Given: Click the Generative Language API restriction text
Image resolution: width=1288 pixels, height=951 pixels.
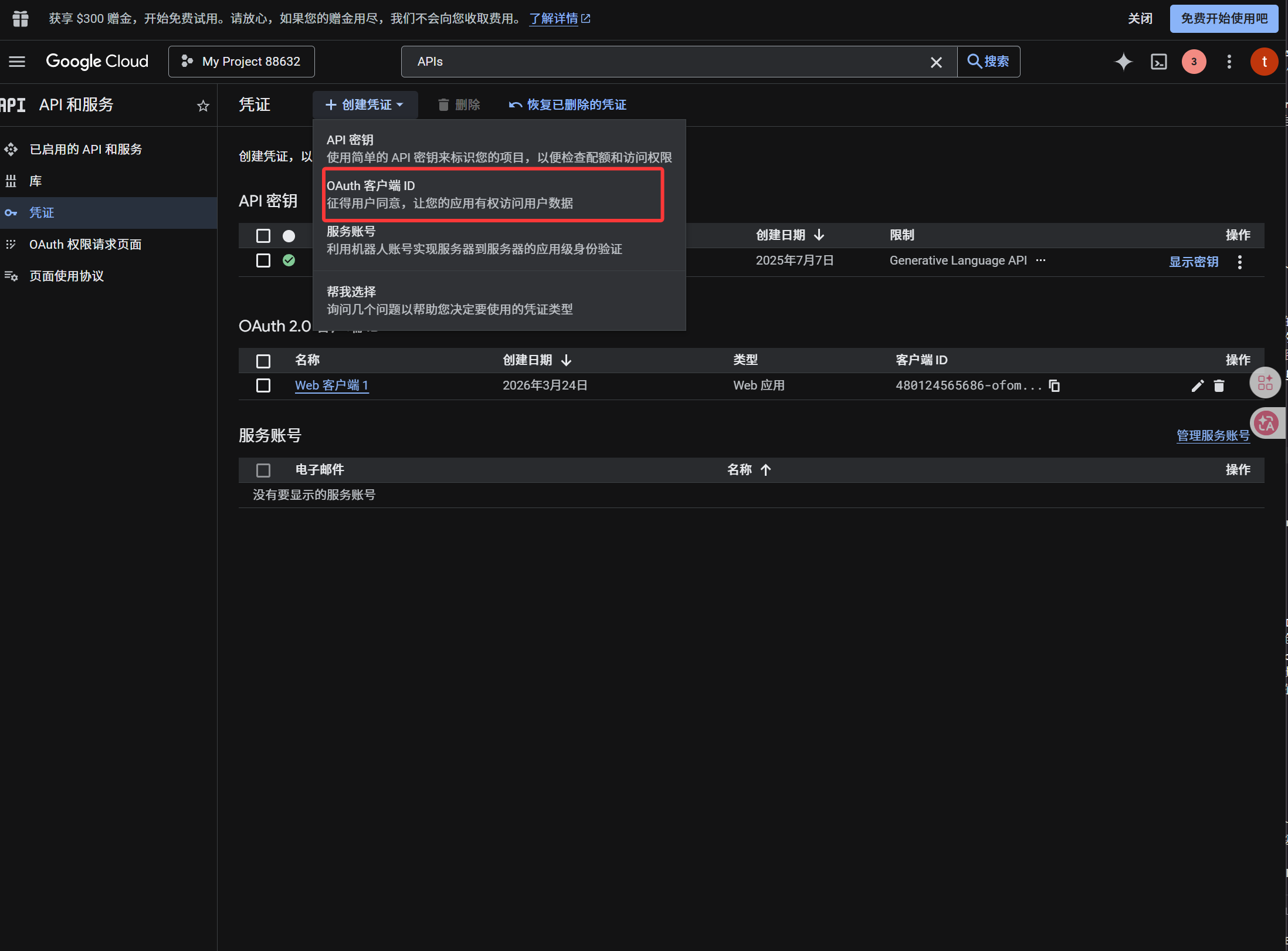Looking at the screenshot, I should pos(958,260).
